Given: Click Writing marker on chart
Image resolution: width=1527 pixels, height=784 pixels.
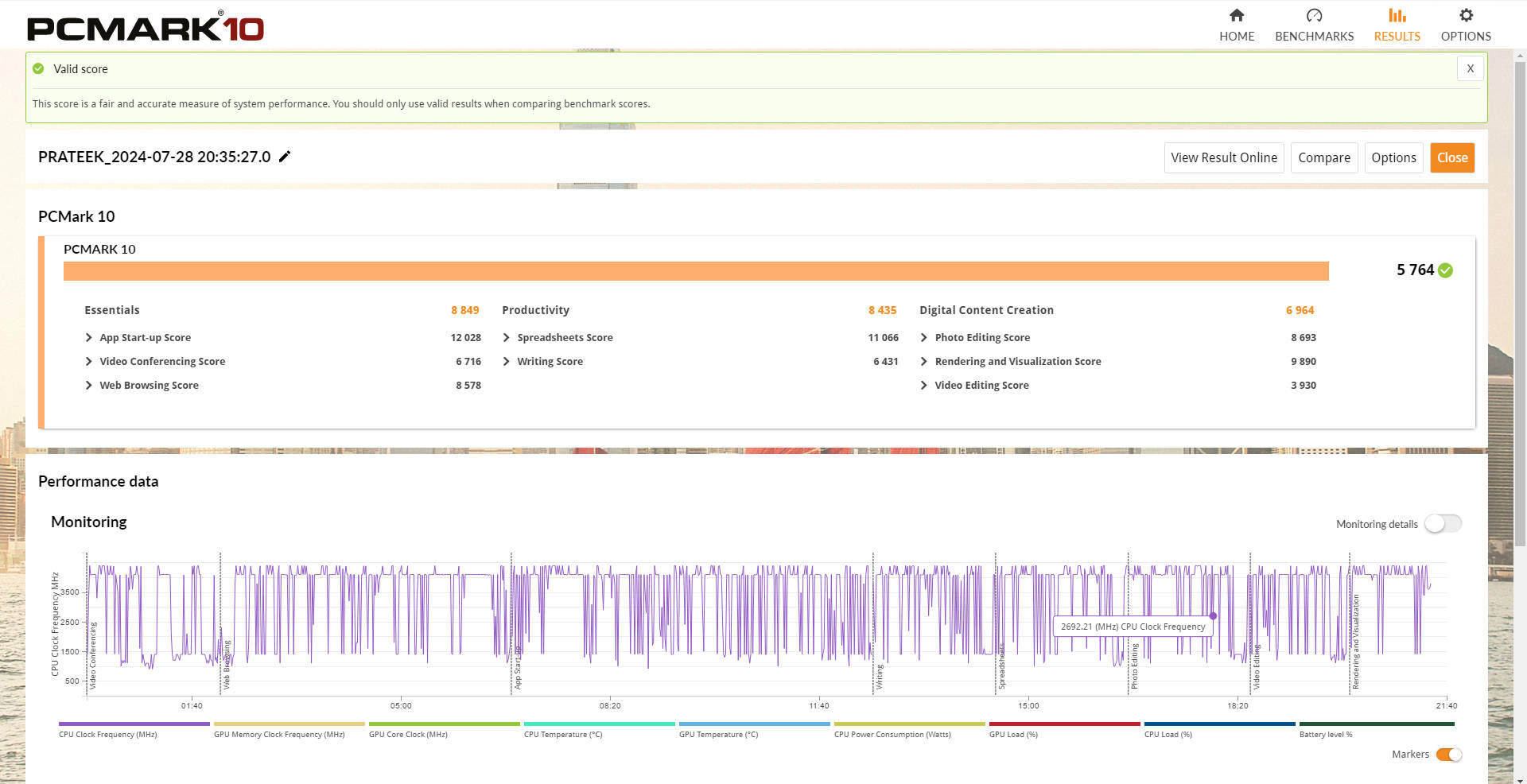Looking at the screenshot, I should [880, 677].
